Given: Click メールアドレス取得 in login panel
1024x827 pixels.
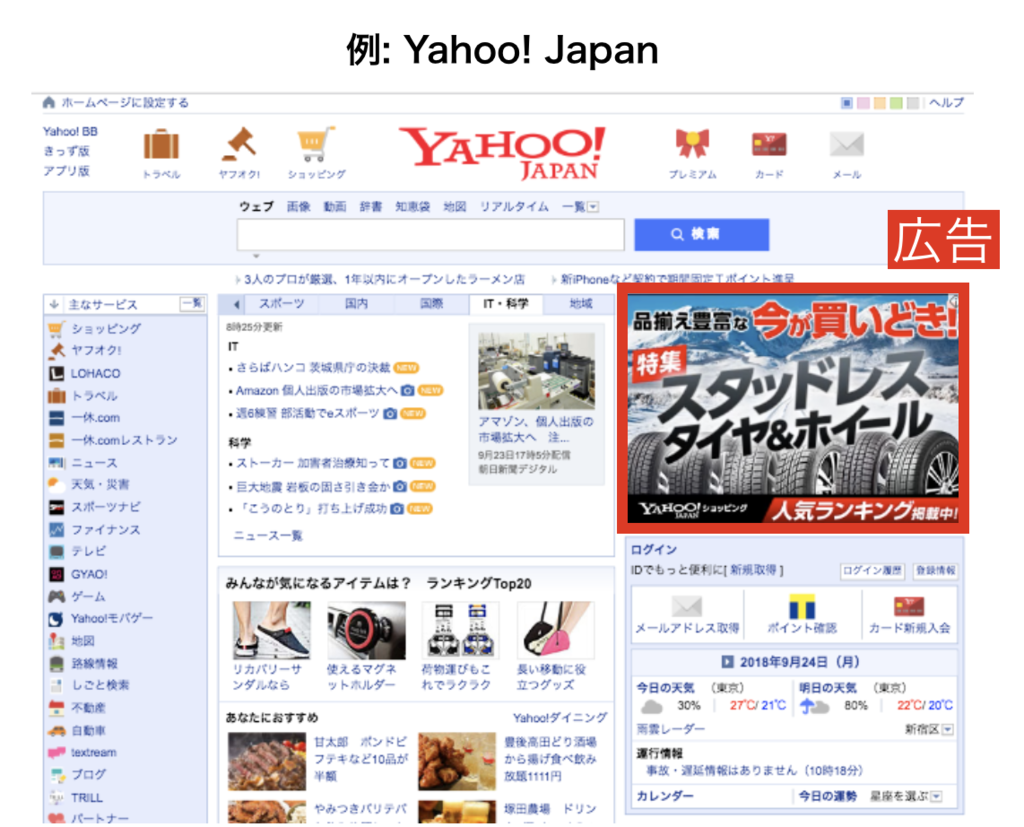Looking at the screenshot, I should tap(687, 628).
